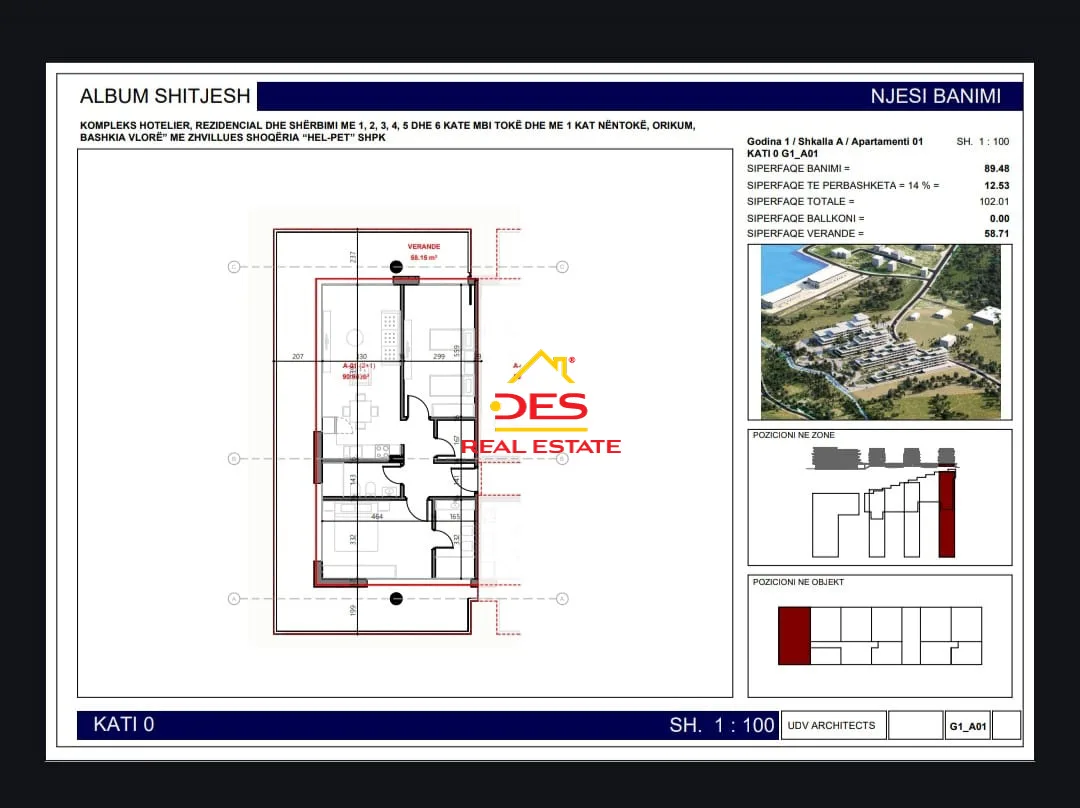
Task: Click the KATI 0 footer label
Action: point(124,725)
